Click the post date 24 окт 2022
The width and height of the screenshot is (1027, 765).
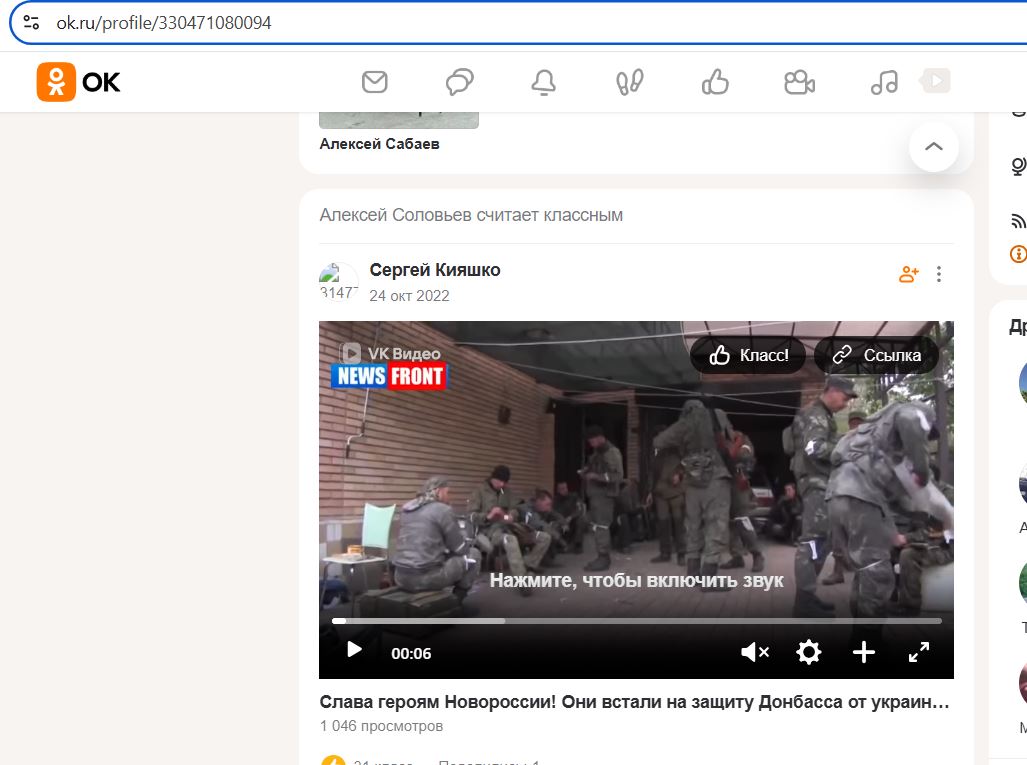pyautogui.click(x=409, y=296)
